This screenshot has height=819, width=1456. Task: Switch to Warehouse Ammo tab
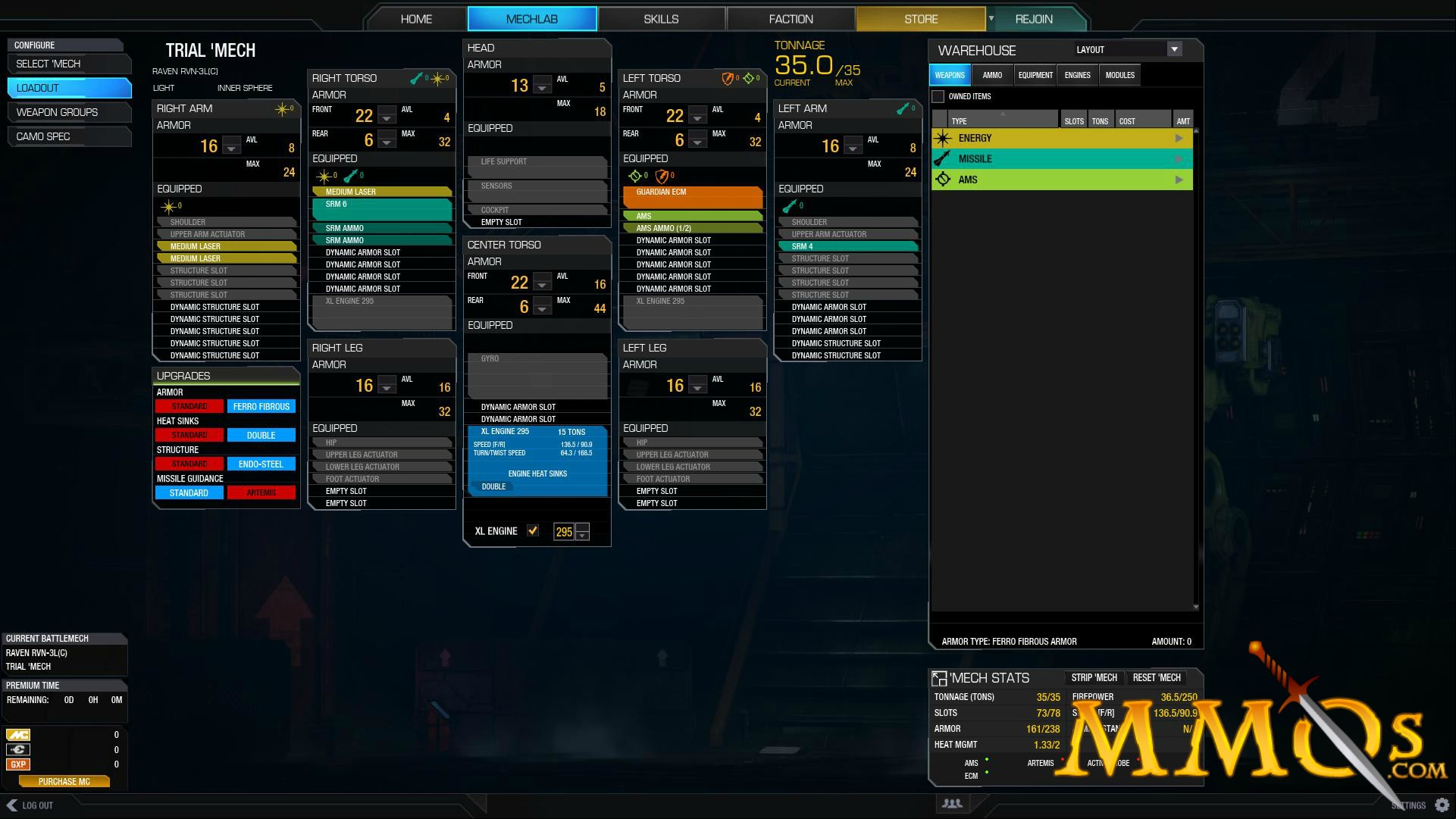992,75
